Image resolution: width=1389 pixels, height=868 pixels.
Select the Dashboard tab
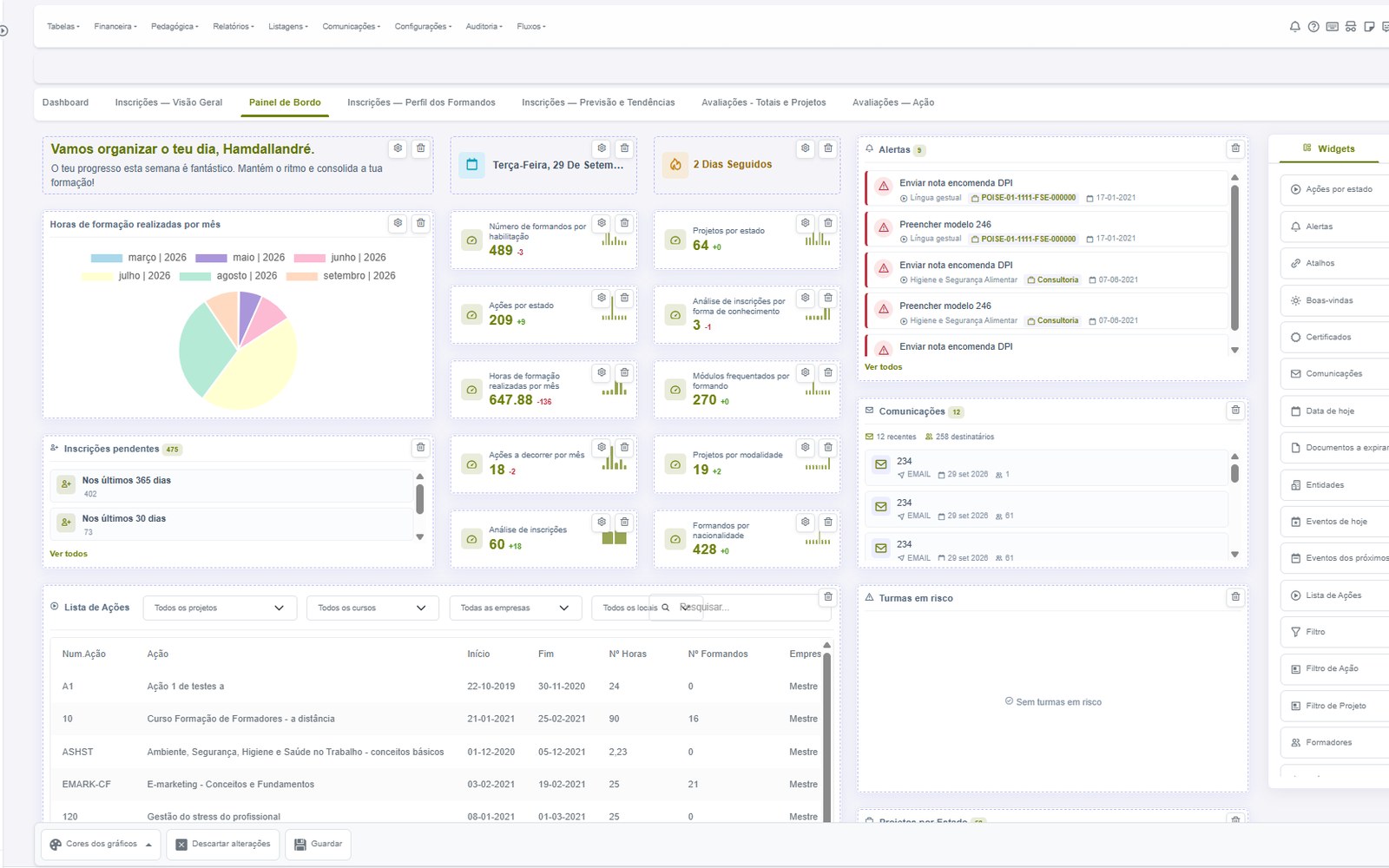coord(65,102)
